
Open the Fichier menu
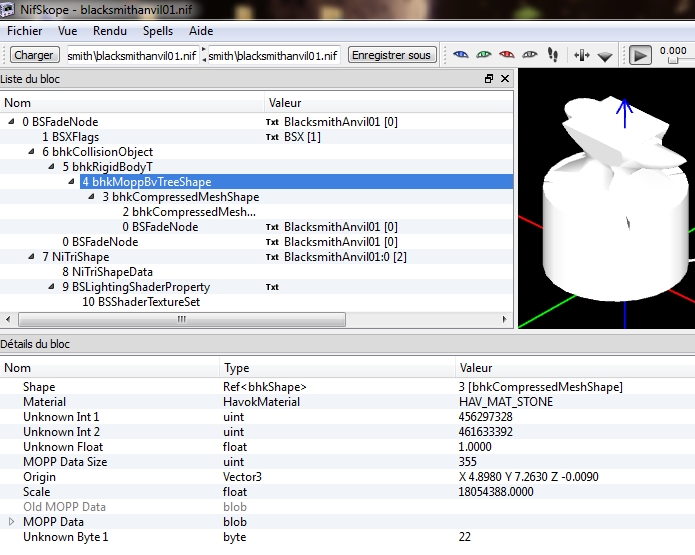24,31
